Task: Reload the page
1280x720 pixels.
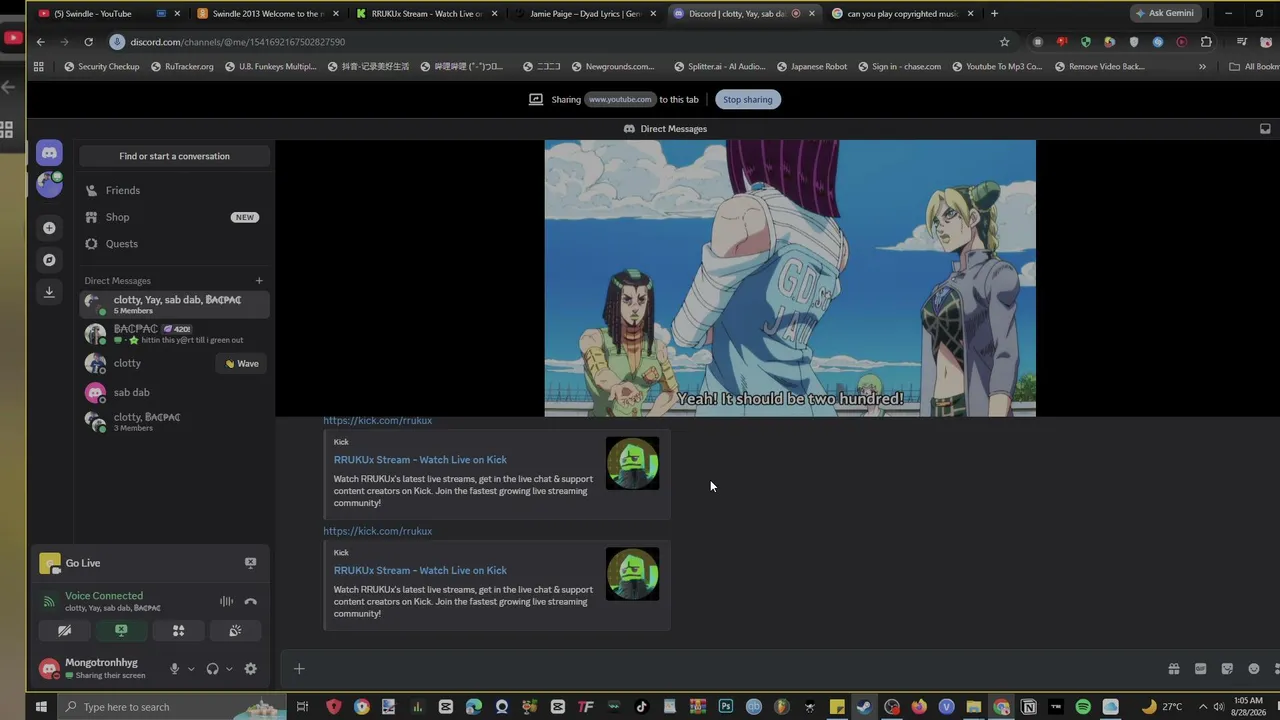Action: click(88, 42)
